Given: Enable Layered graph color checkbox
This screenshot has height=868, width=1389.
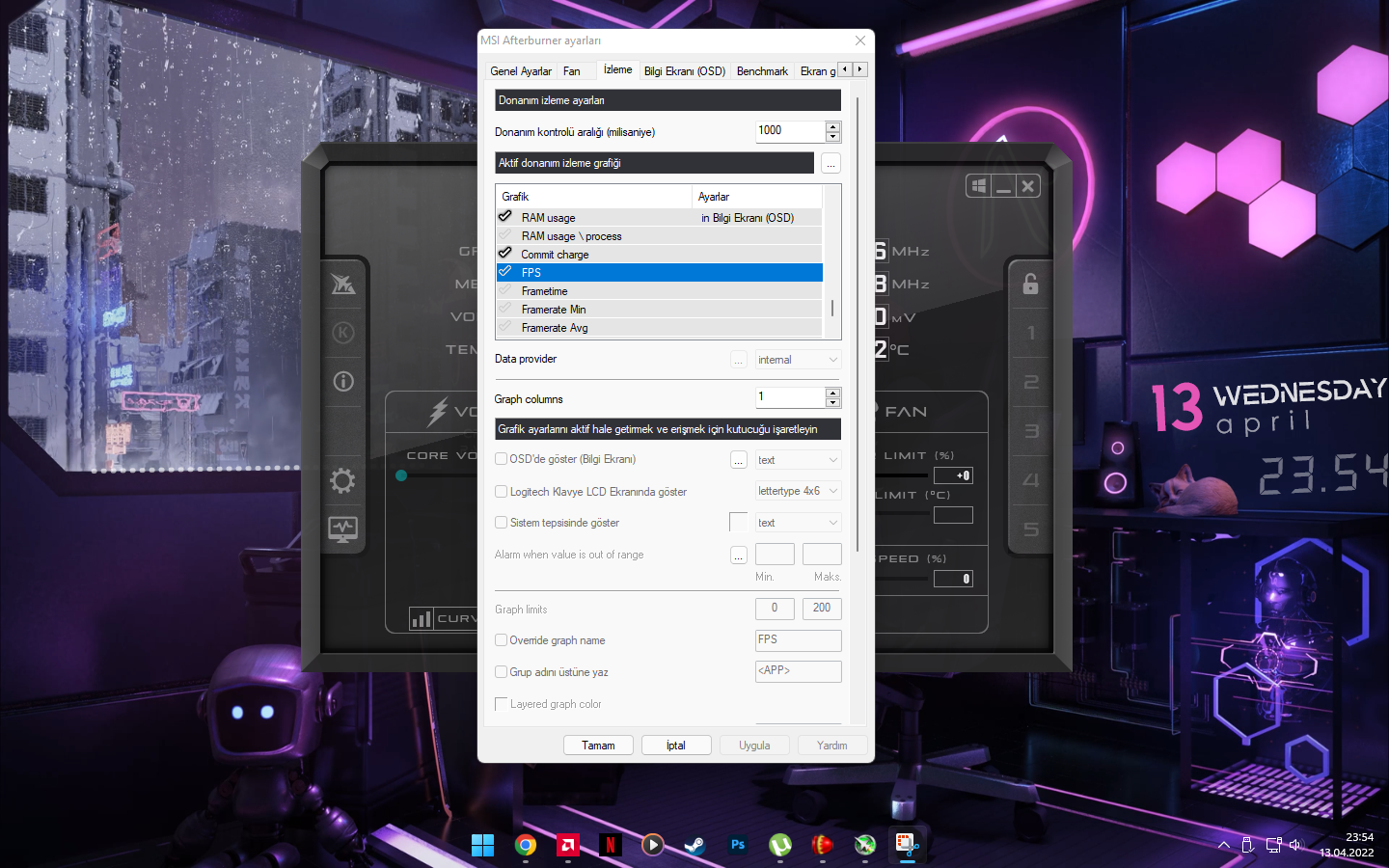Looking at the screenshot, I should (x=501, y=704).
